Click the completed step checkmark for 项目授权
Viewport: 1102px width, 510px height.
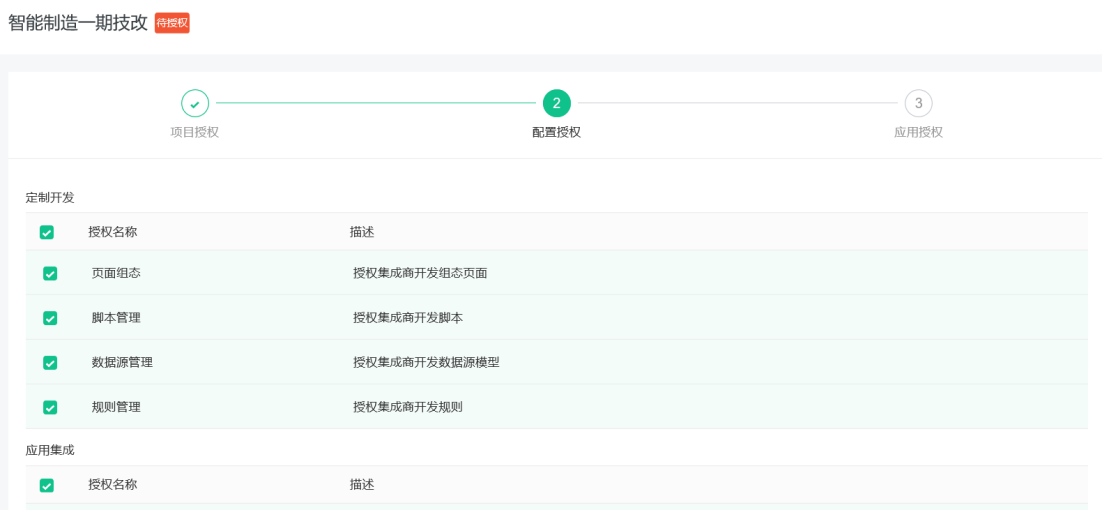coord(195,103)
